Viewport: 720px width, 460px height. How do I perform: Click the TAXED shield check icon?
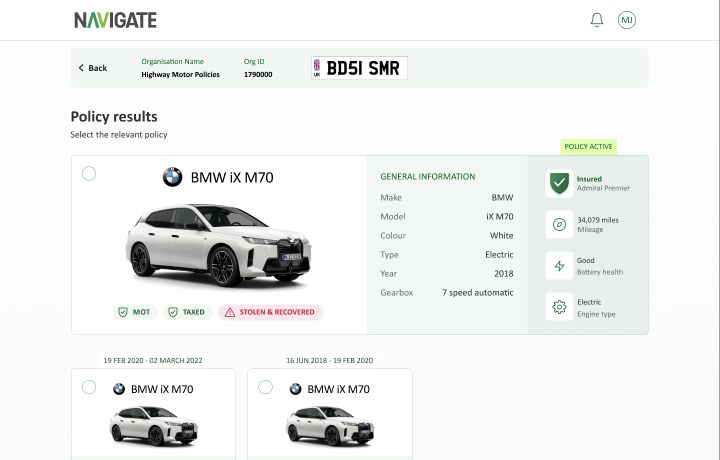173,312
